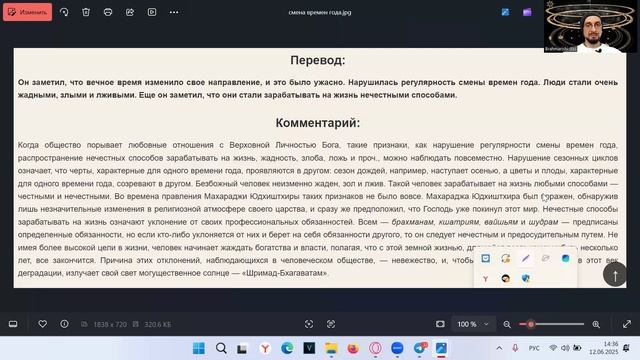Open the dark V app on the taskbar

(x=309, y=348)
